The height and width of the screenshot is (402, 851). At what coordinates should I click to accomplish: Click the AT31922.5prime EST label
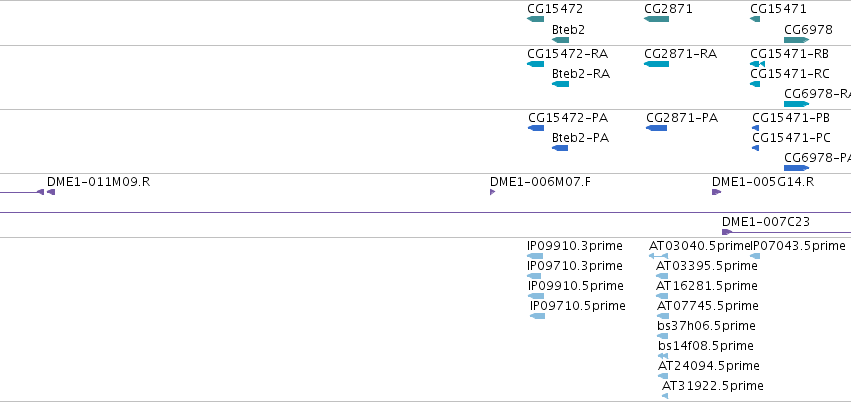[x=713, y=386]
